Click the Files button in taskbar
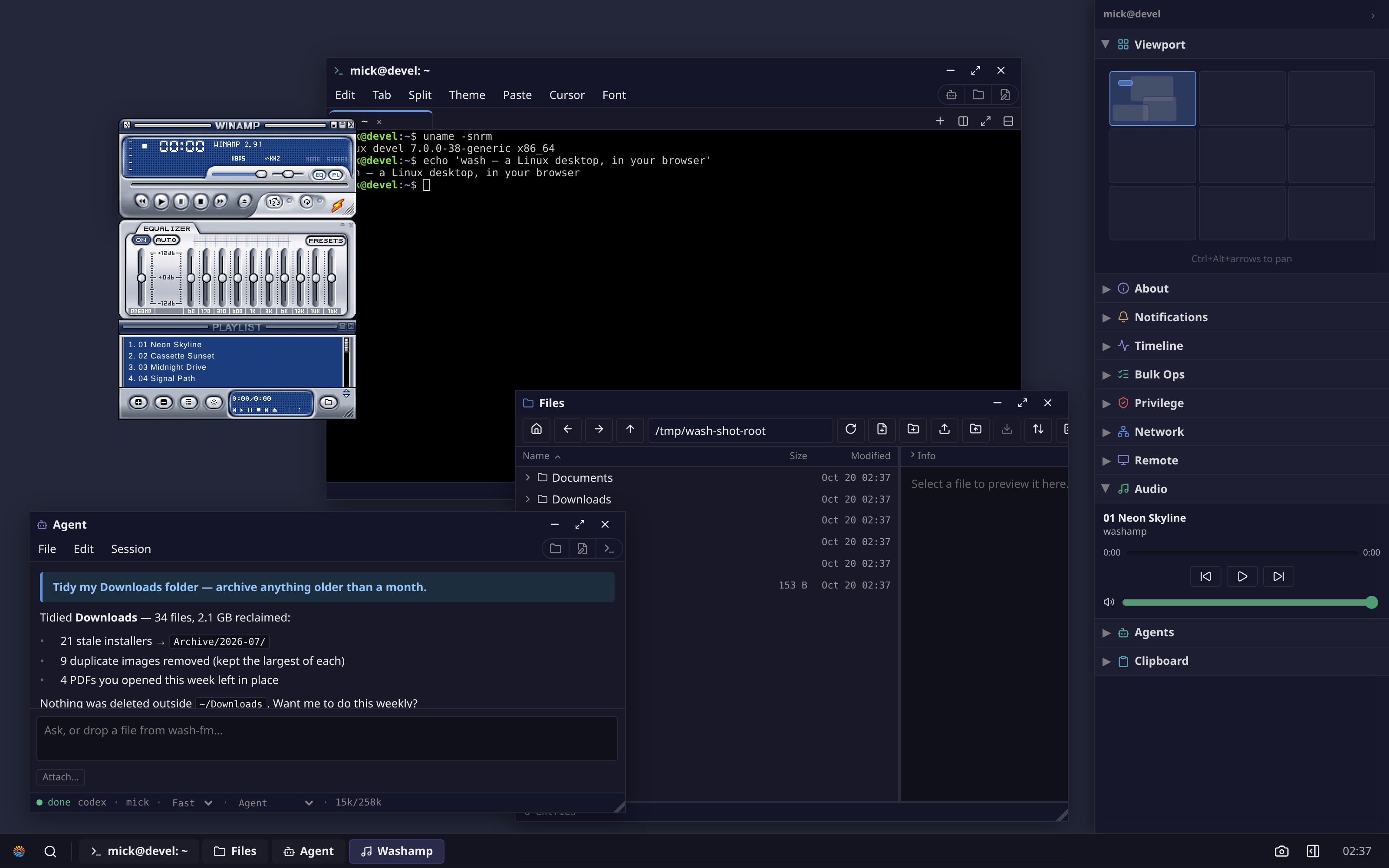 point(235,851)
